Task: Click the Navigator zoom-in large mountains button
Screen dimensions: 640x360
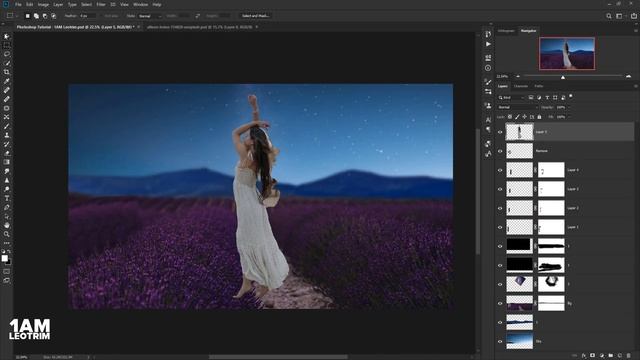Action: point(628,76)
